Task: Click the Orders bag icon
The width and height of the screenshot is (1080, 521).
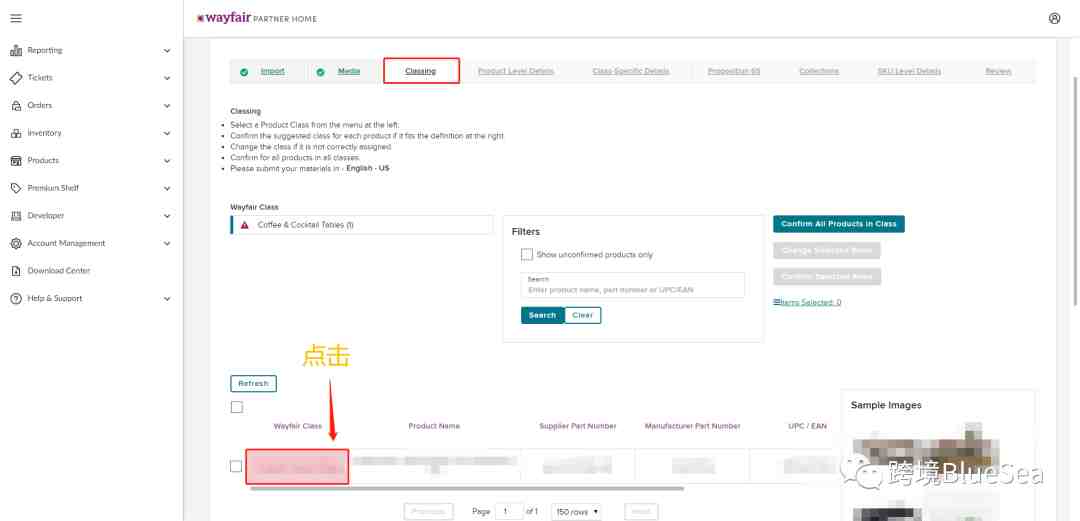Action: coord(16,105)
